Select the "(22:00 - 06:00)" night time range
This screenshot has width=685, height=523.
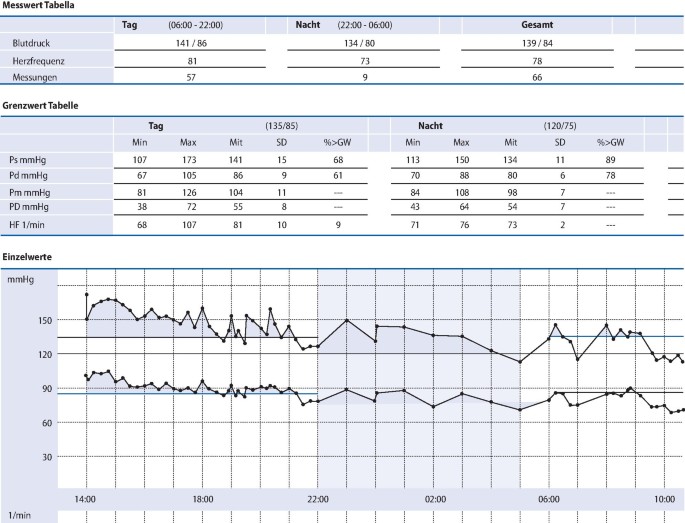pos(365,25)
